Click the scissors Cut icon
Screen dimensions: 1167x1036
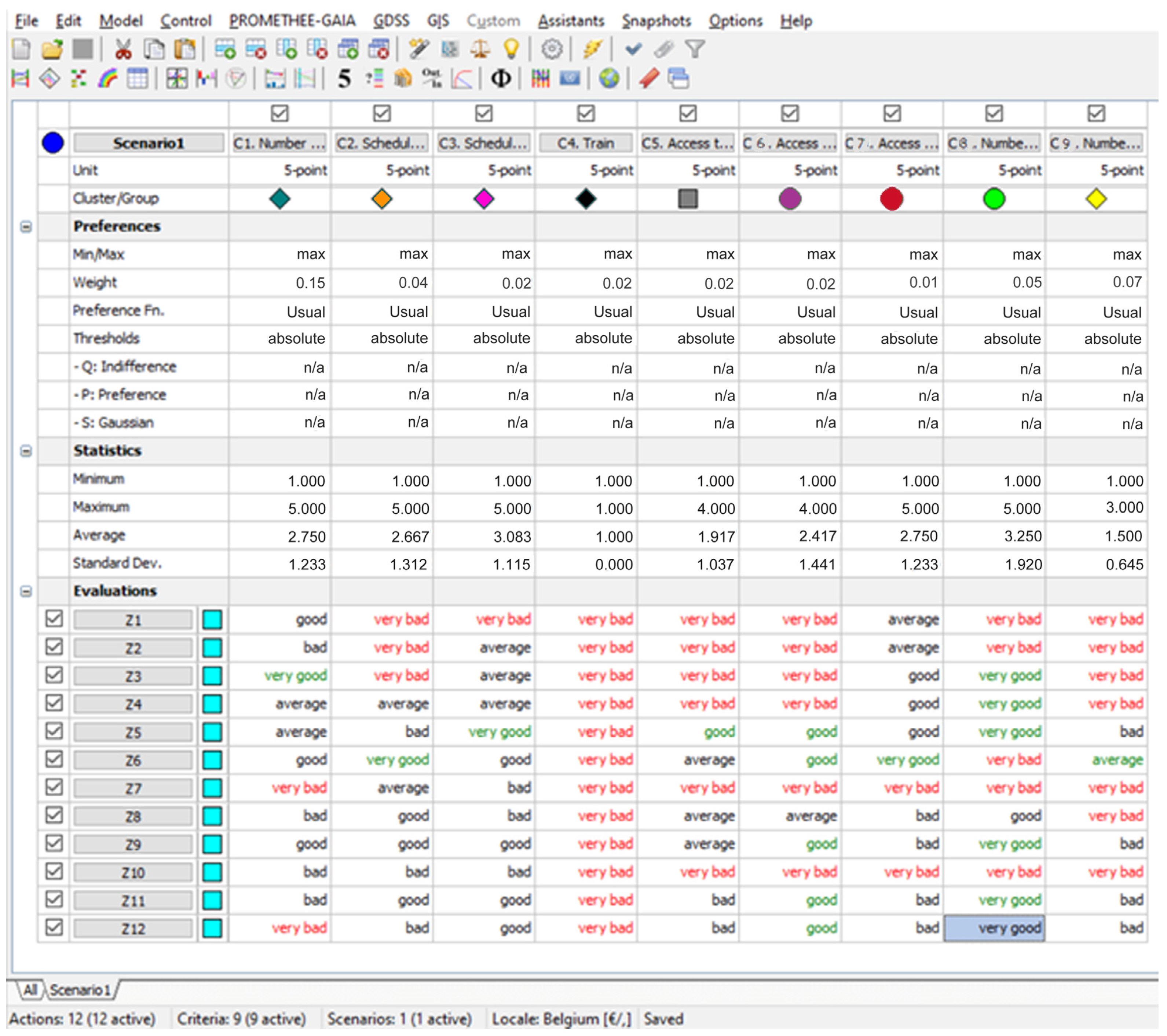pyautogui.click(x=123, y=50)
